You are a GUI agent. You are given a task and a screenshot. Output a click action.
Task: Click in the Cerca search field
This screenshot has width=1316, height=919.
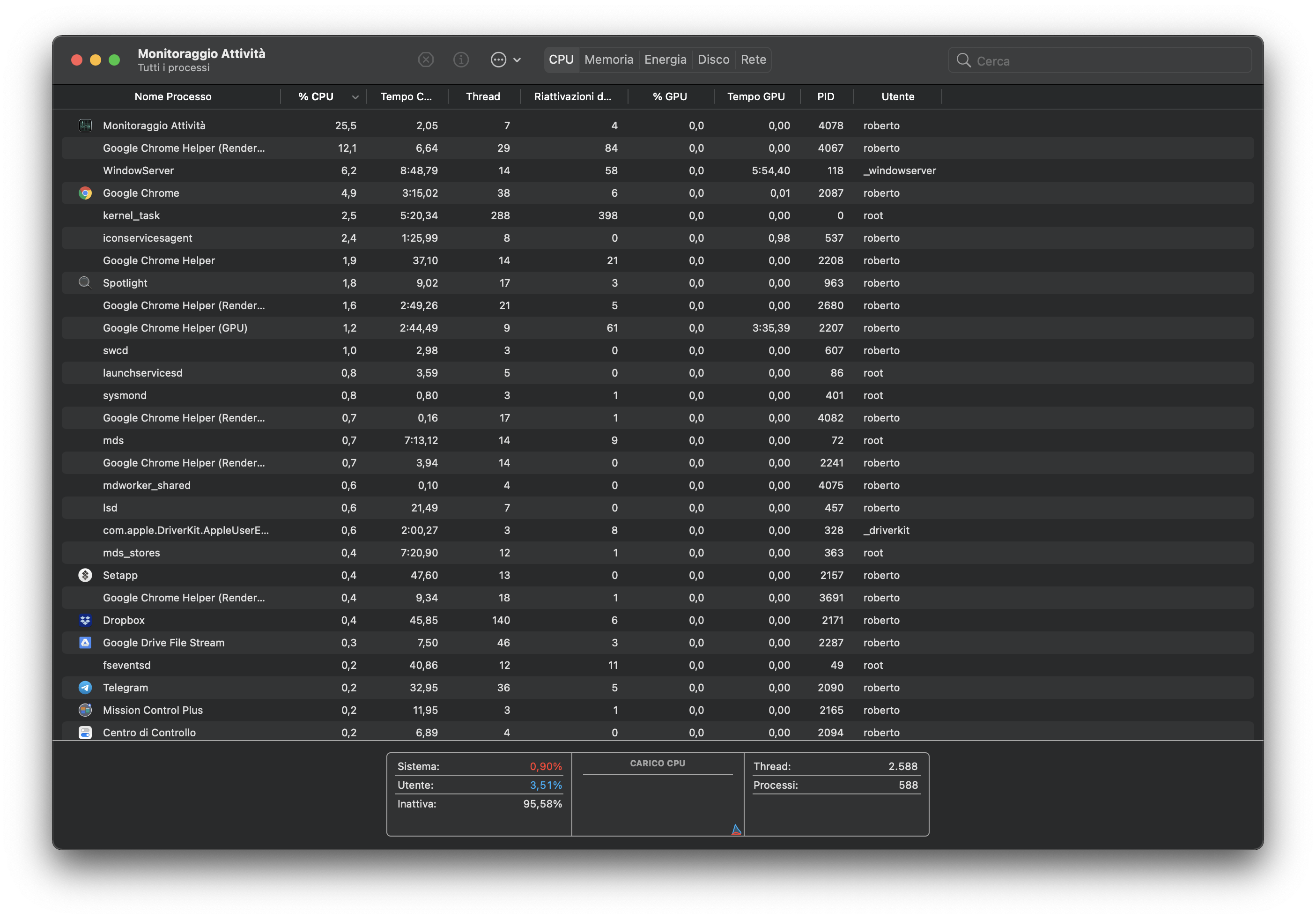[1099, 60]
